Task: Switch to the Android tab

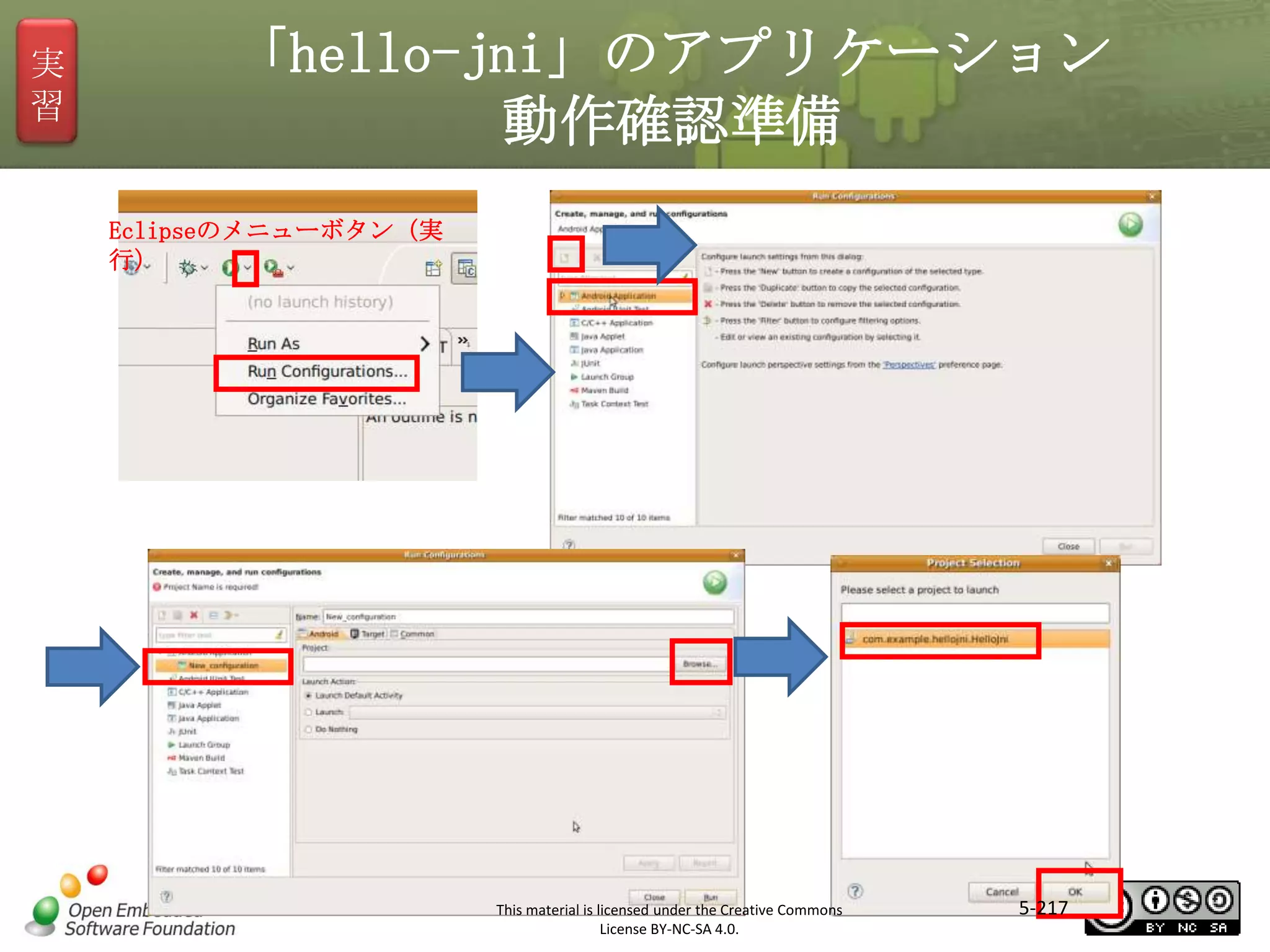Action: point(319,634)
